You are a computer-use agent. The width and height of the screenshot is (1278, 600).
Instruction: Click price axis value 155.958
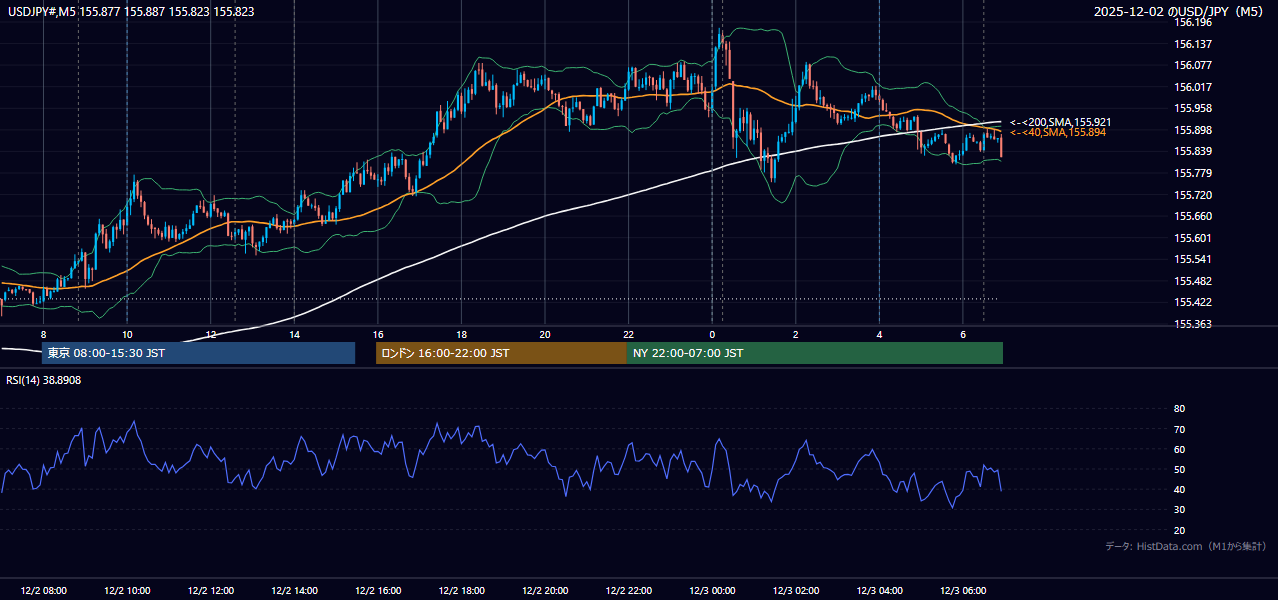pyautogui.click(x=1193, y=108)
